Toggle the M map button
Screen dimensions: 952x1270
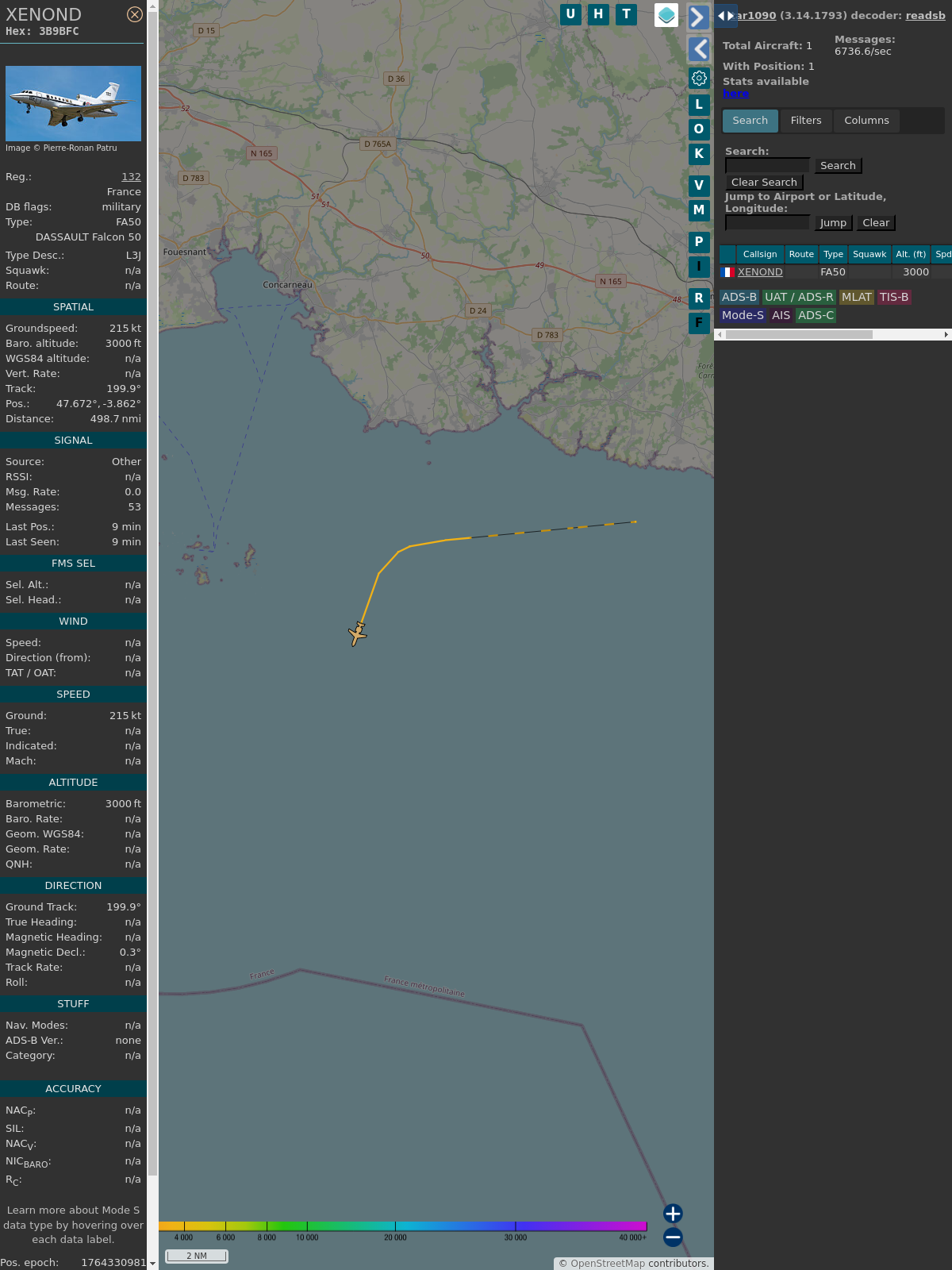(x=699, y=210)
